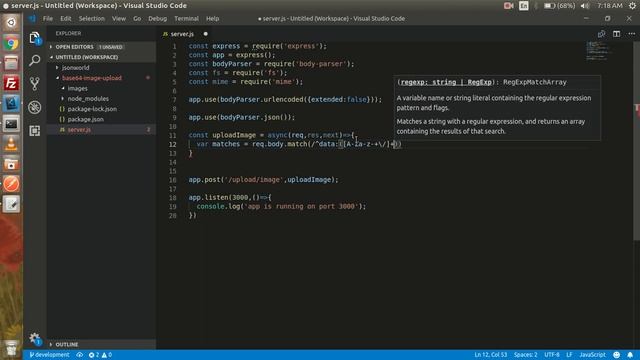Split the editor to the right
The height and width of the screenshot is (360, 640).
click(x=616, y=34)
